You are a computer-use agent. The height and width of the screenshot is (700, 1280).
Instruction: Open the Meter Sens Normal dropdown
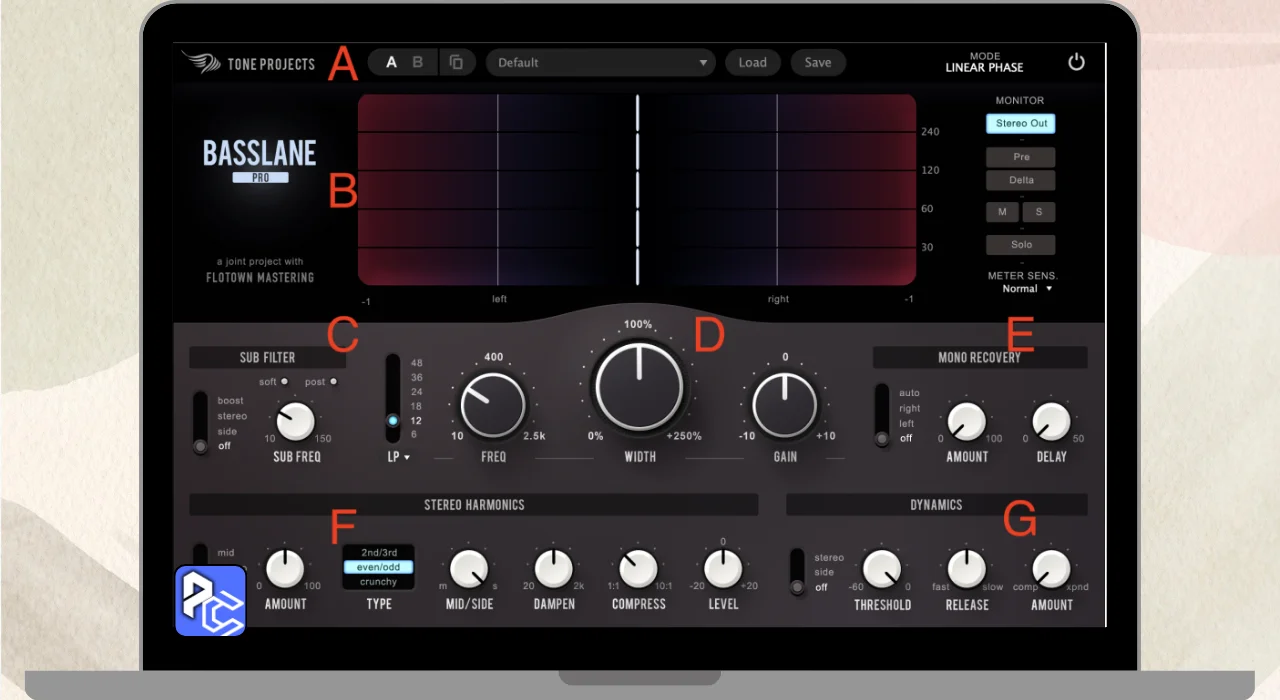click(x=1027, y=288)
